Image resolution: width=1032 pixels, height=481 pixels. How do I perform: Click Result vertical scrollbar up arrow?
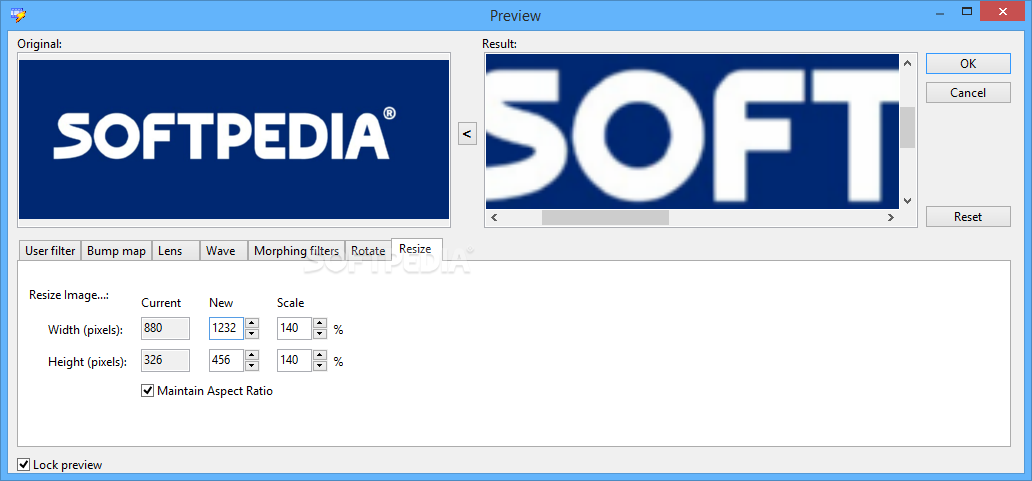click(x=908, y=63)
